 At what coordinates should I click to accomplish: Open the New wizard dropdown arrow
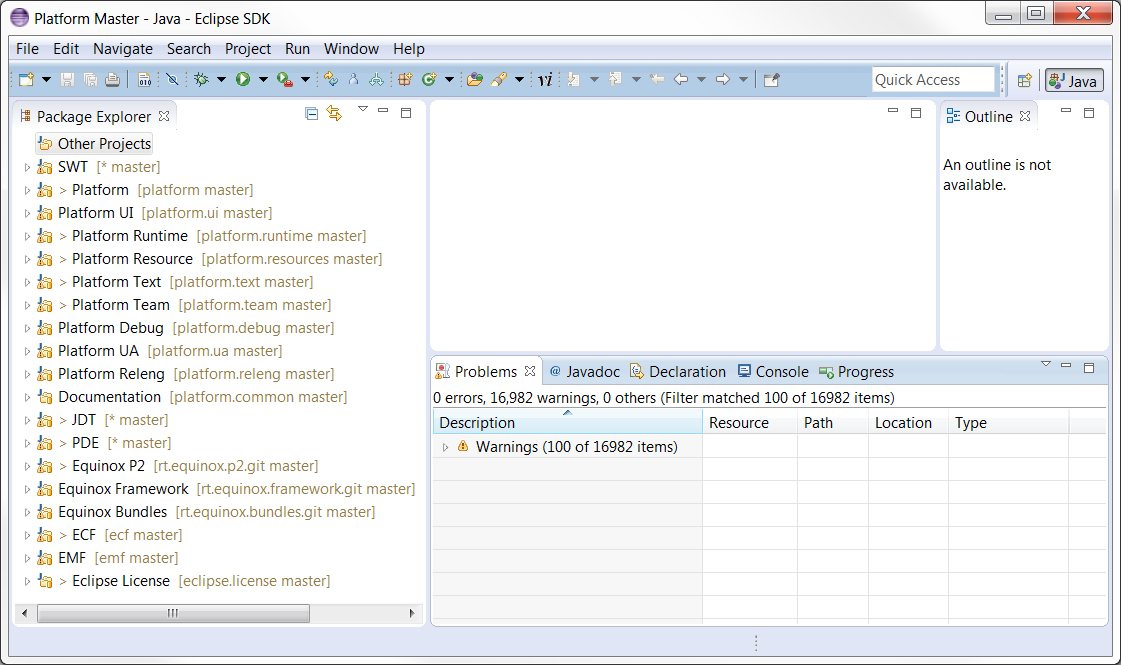(46, 79)
